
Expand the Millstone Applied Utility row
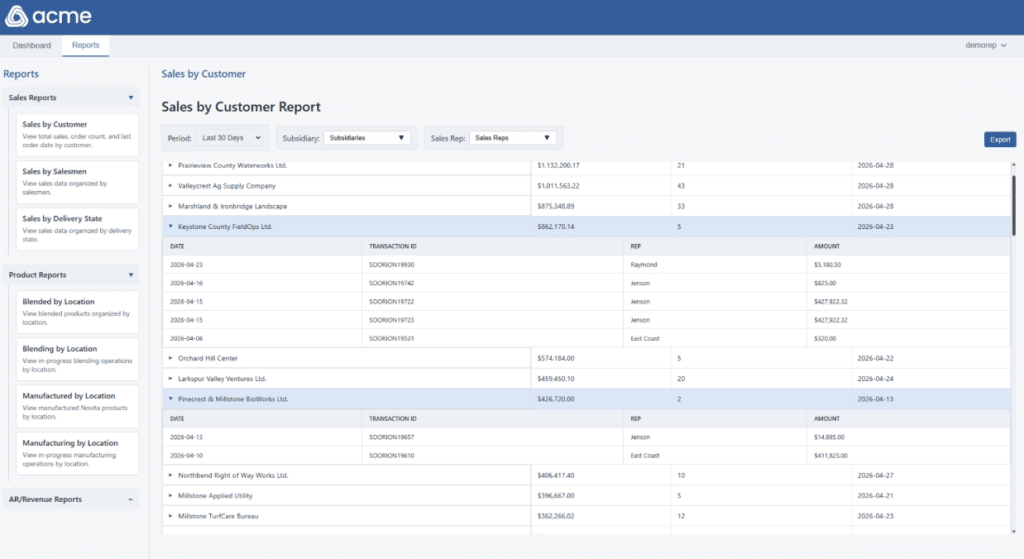coord(170,496)
